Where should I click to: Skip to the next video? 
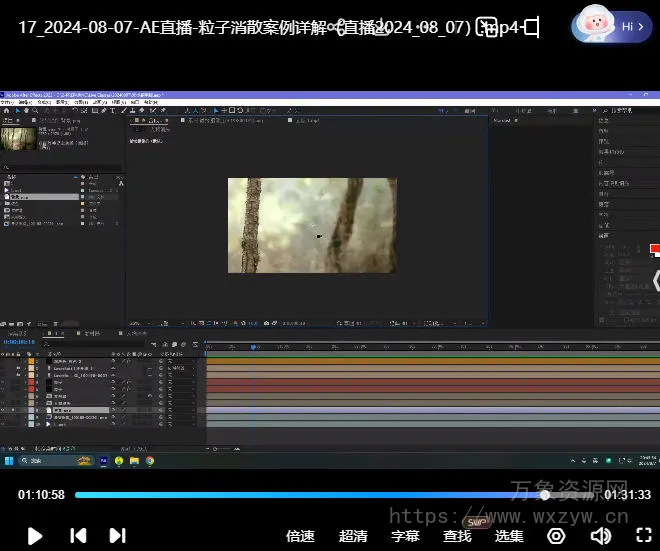coord(117,535)
